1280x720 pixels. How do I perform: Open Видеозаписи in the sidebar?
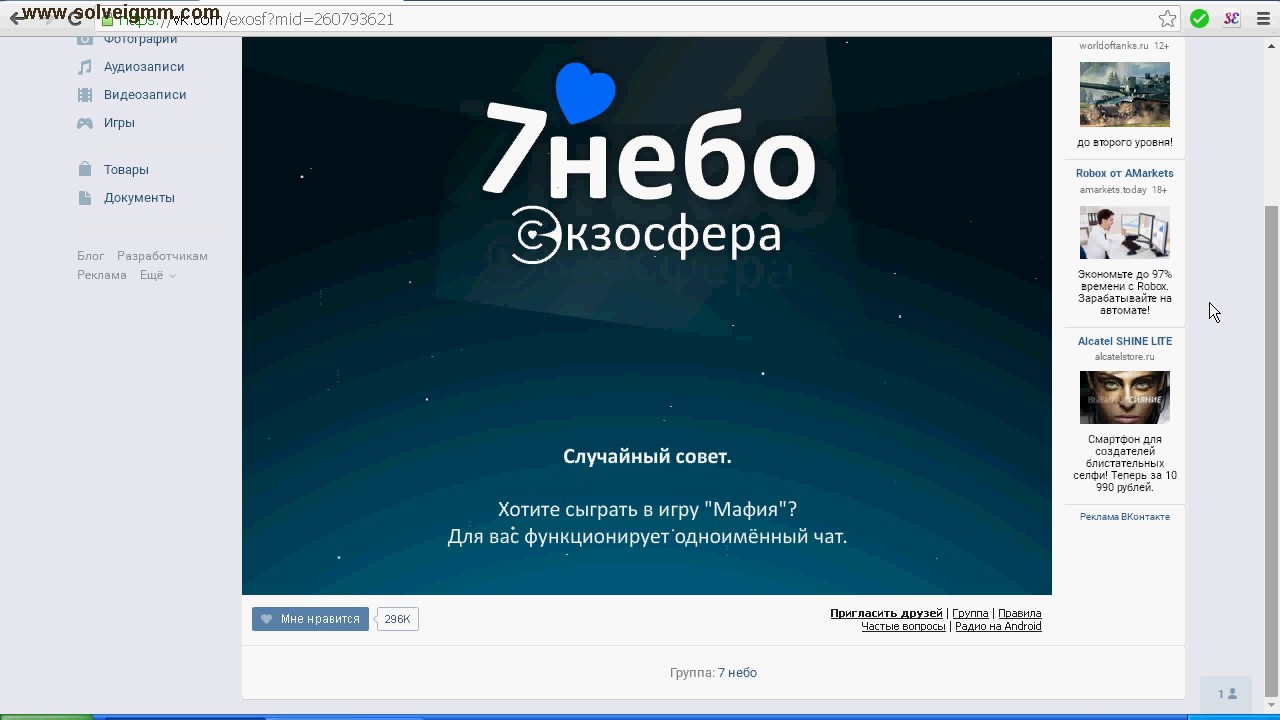pos(145,95)
